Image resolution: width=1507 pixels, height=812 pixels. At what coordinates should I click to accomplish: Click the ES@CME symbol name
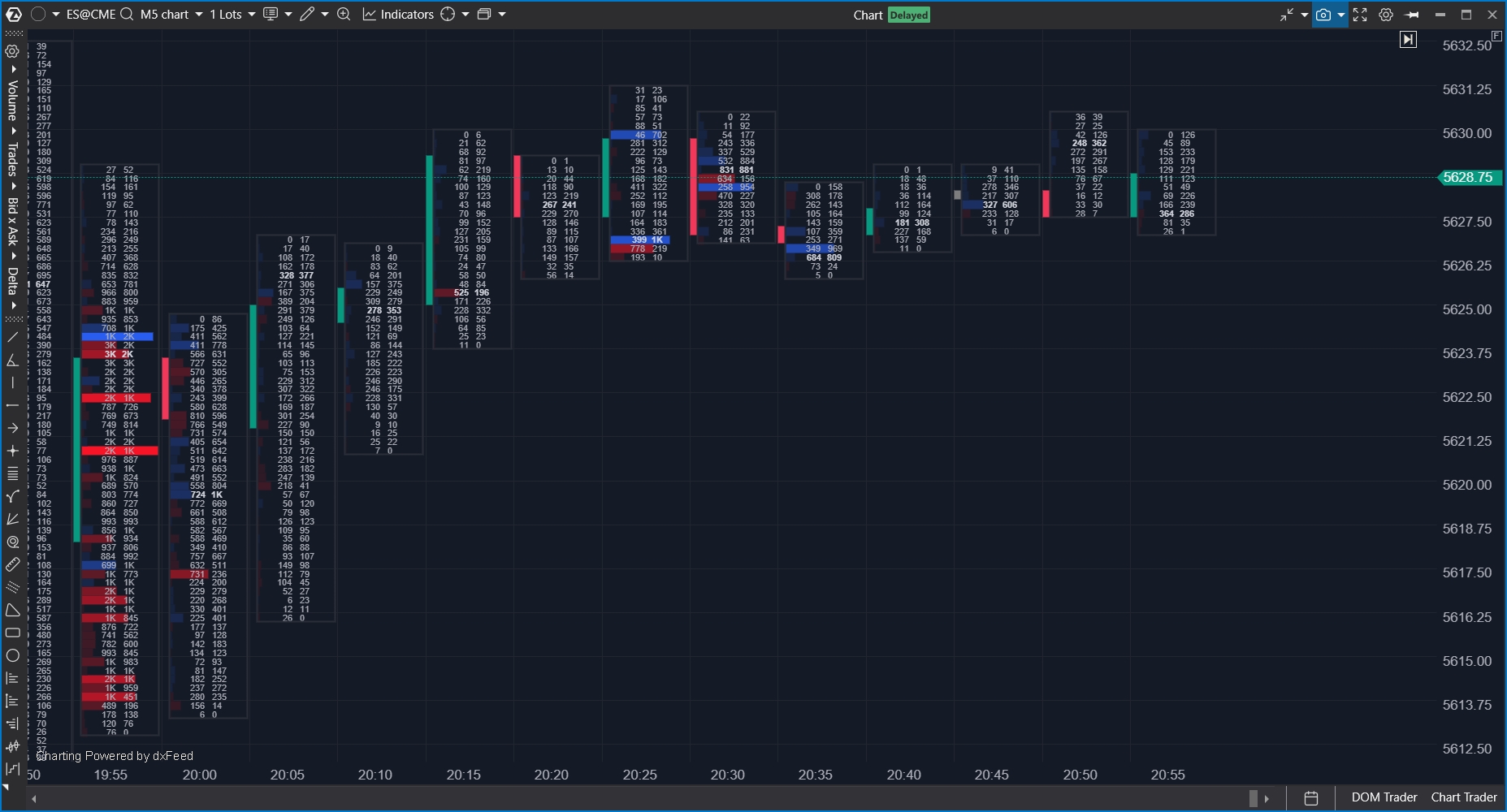[91, 15]
